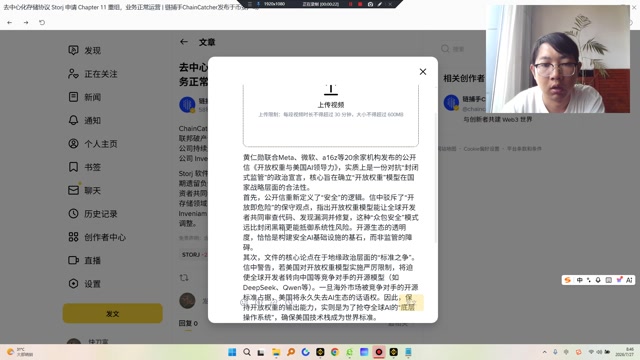Open 新闻 in the left sidebar

[x=84, y=97]
